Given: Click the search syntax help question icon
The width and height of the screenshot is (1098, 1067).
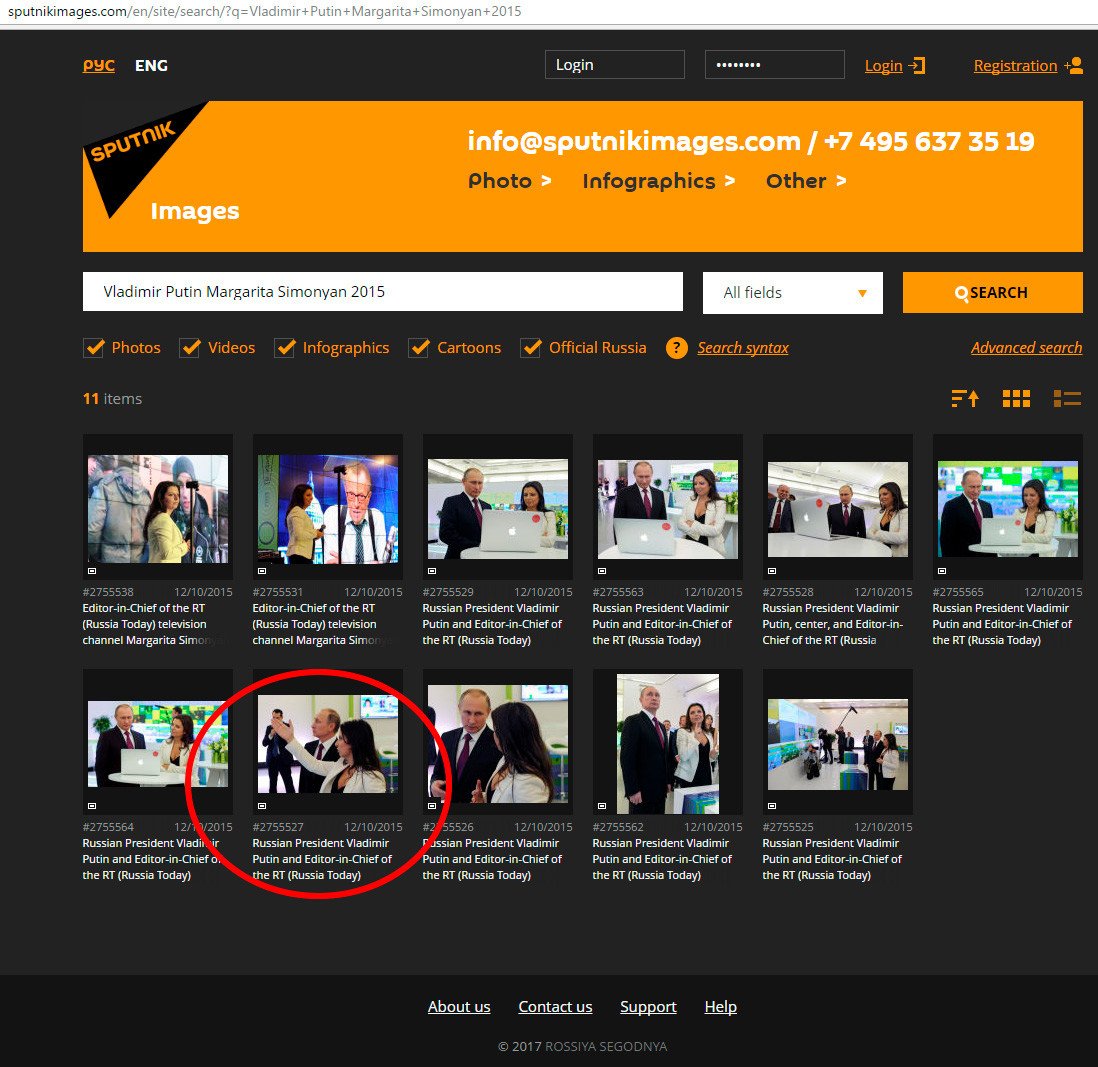Looking at the screenshot, I should coord(677,348).
